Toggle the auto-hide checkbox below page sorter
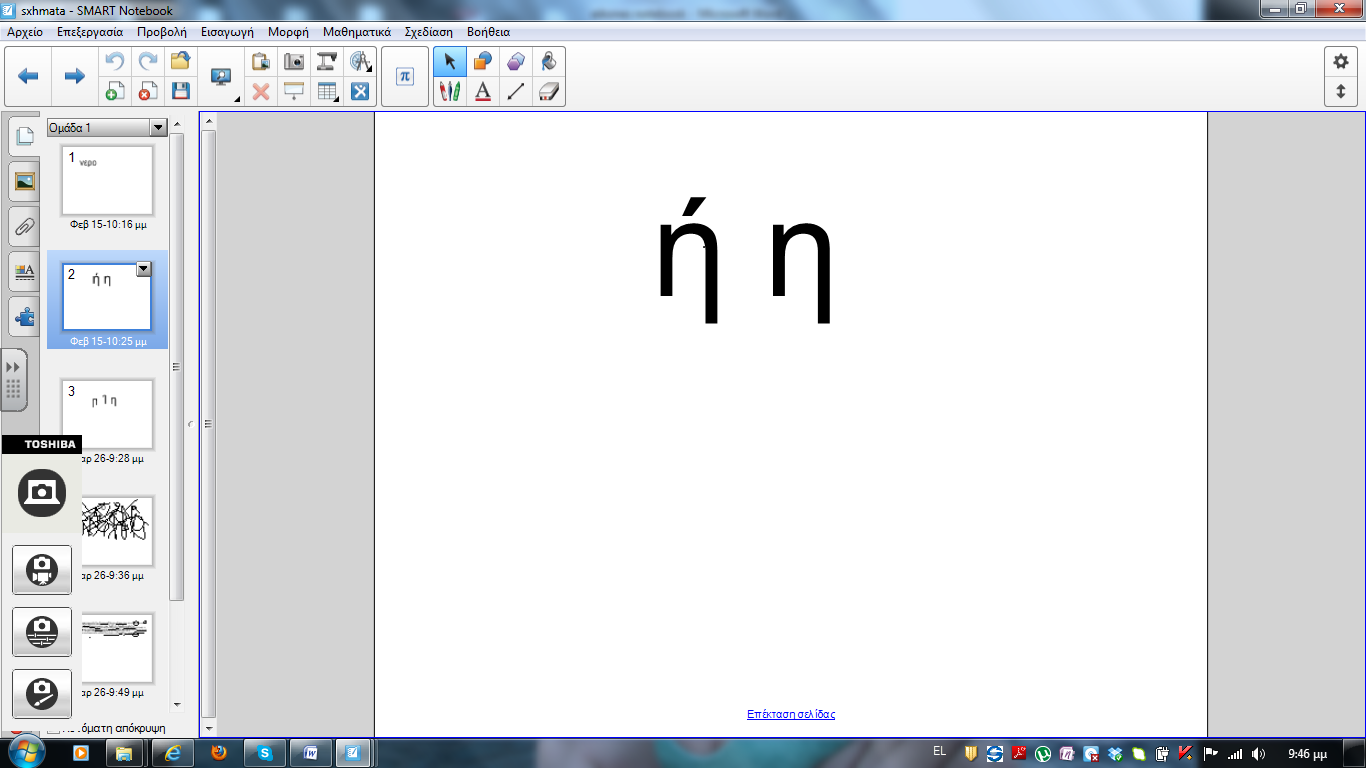This screenshot has width=1366, height=768. 53,728
